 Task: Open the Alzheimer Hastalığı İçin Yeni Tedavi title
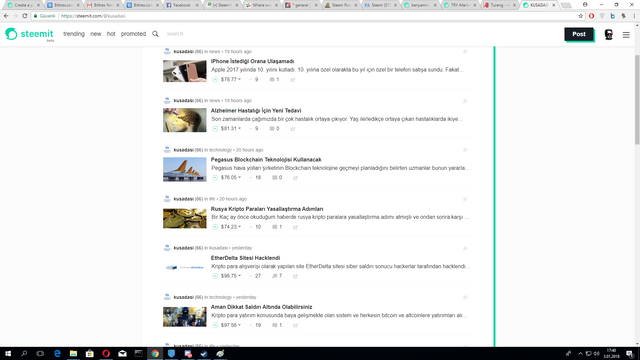(256, 111)
